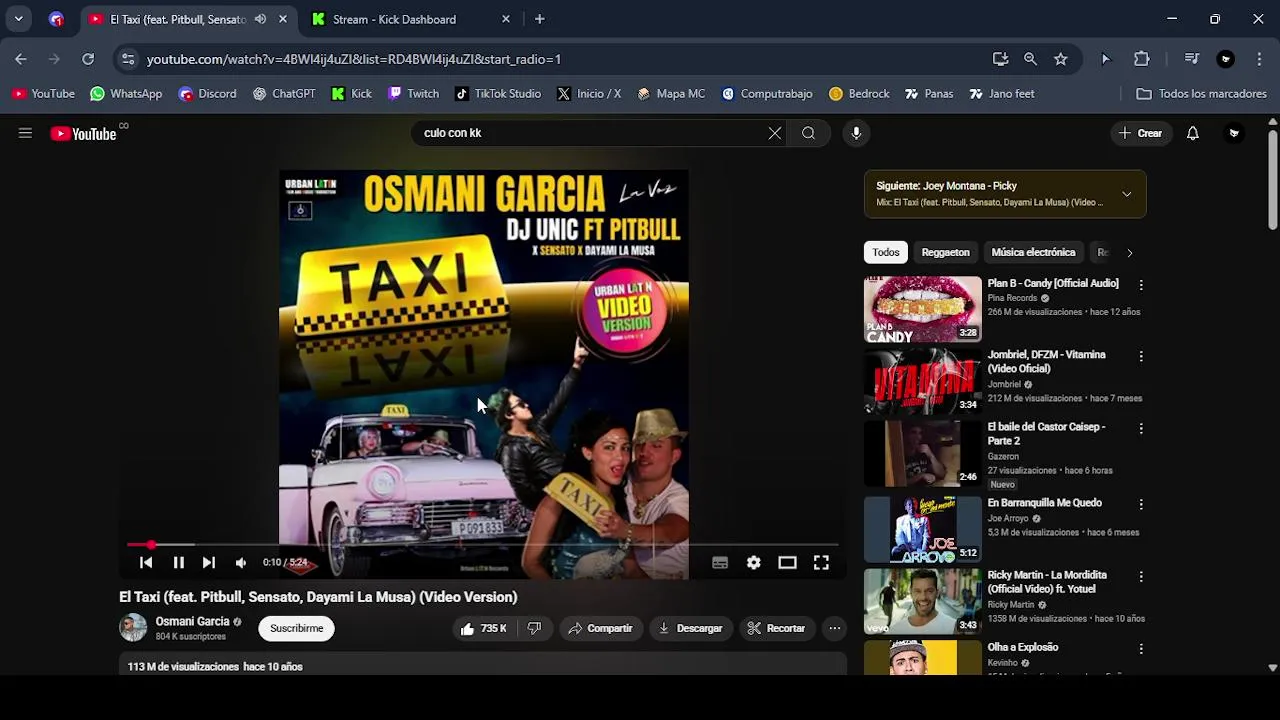Open the Jombriel Vitamina thumbnail
The width and height of the screenshot is (1280, 720).
coord(923,381)
